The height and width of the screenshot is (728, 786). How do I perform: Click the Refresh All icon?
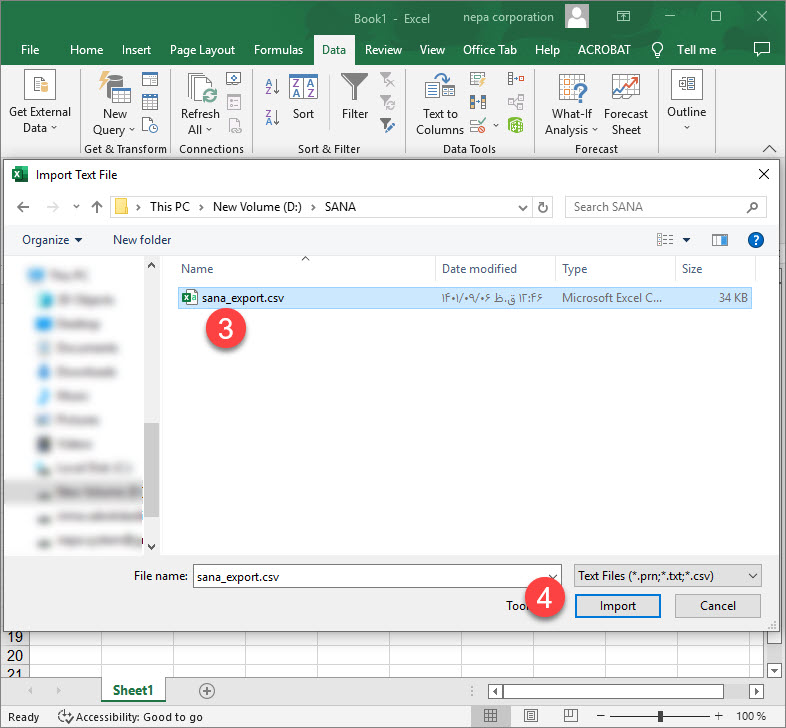[201, 87]
